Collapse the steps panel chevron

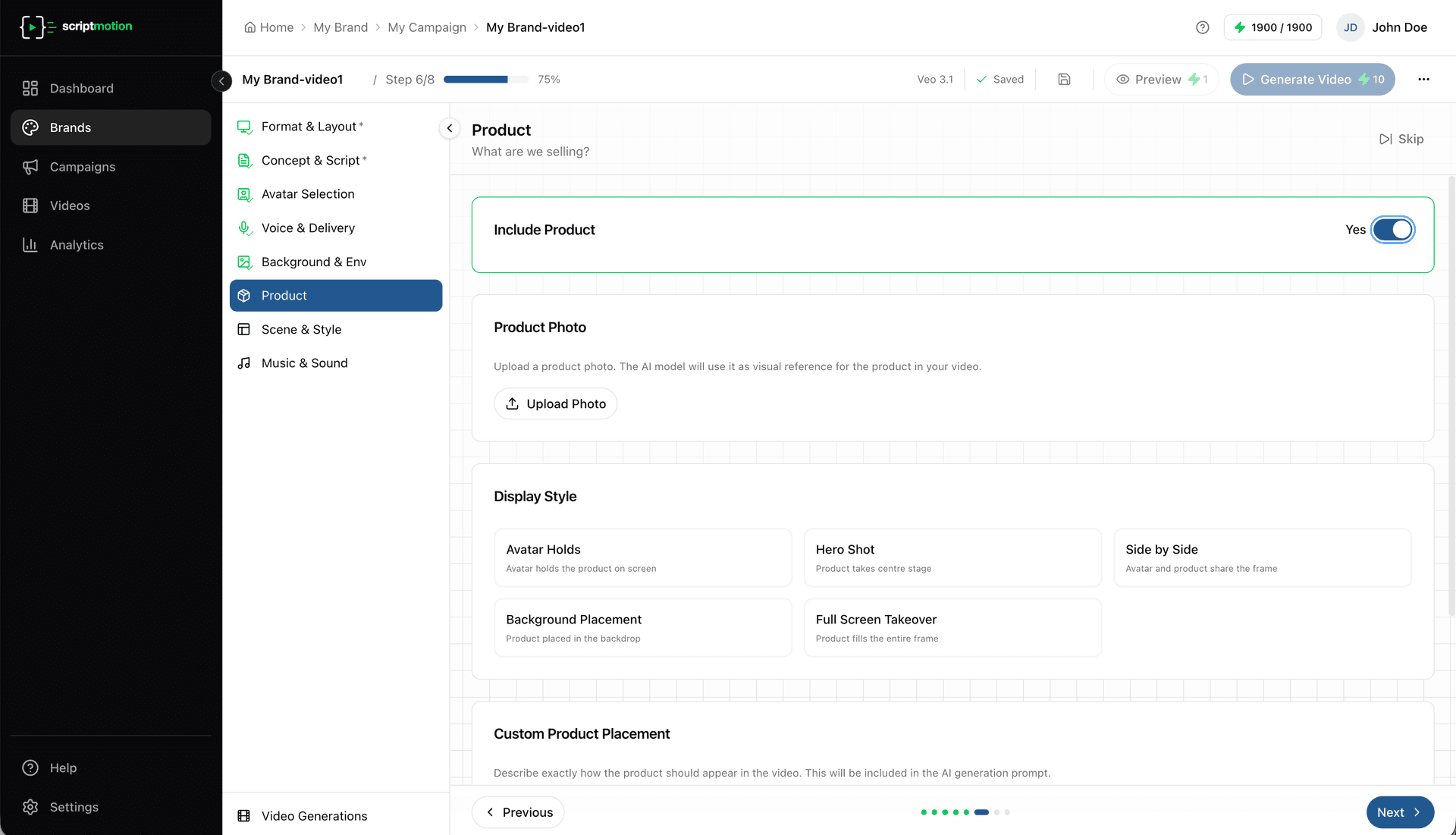pos(450,128)
